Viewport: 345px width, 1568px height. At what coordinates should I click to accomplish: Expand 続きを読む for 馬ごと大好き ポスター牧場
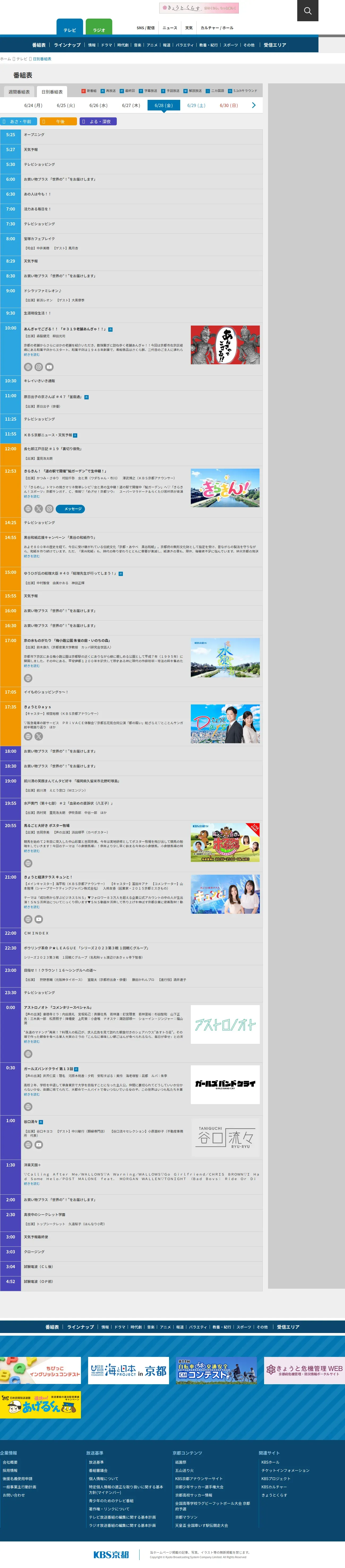click(32, 851)
